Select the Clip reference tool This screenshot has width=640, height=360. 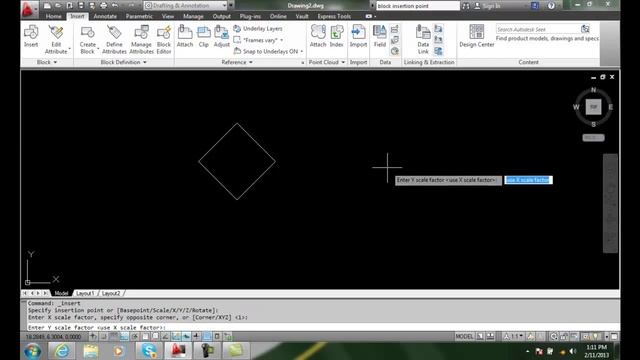coord(204,37)
